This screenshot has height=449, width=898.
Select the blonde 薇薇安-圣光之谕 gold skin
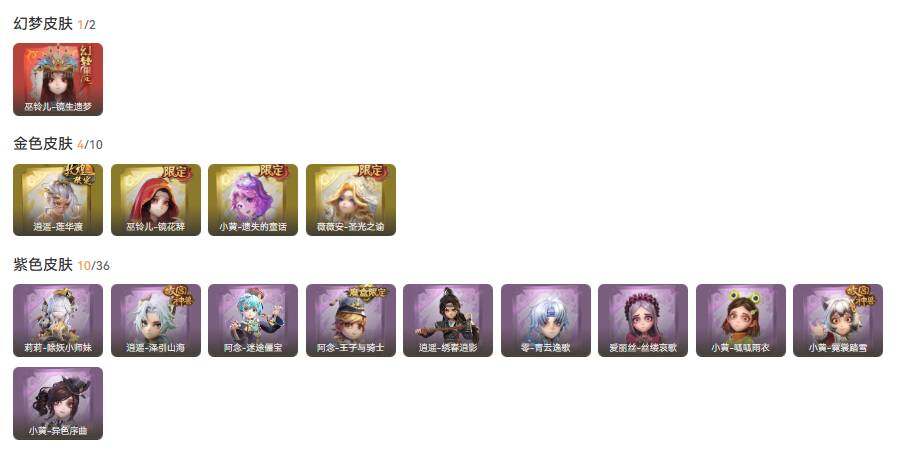pyautogui.click(x=351, y=200)
